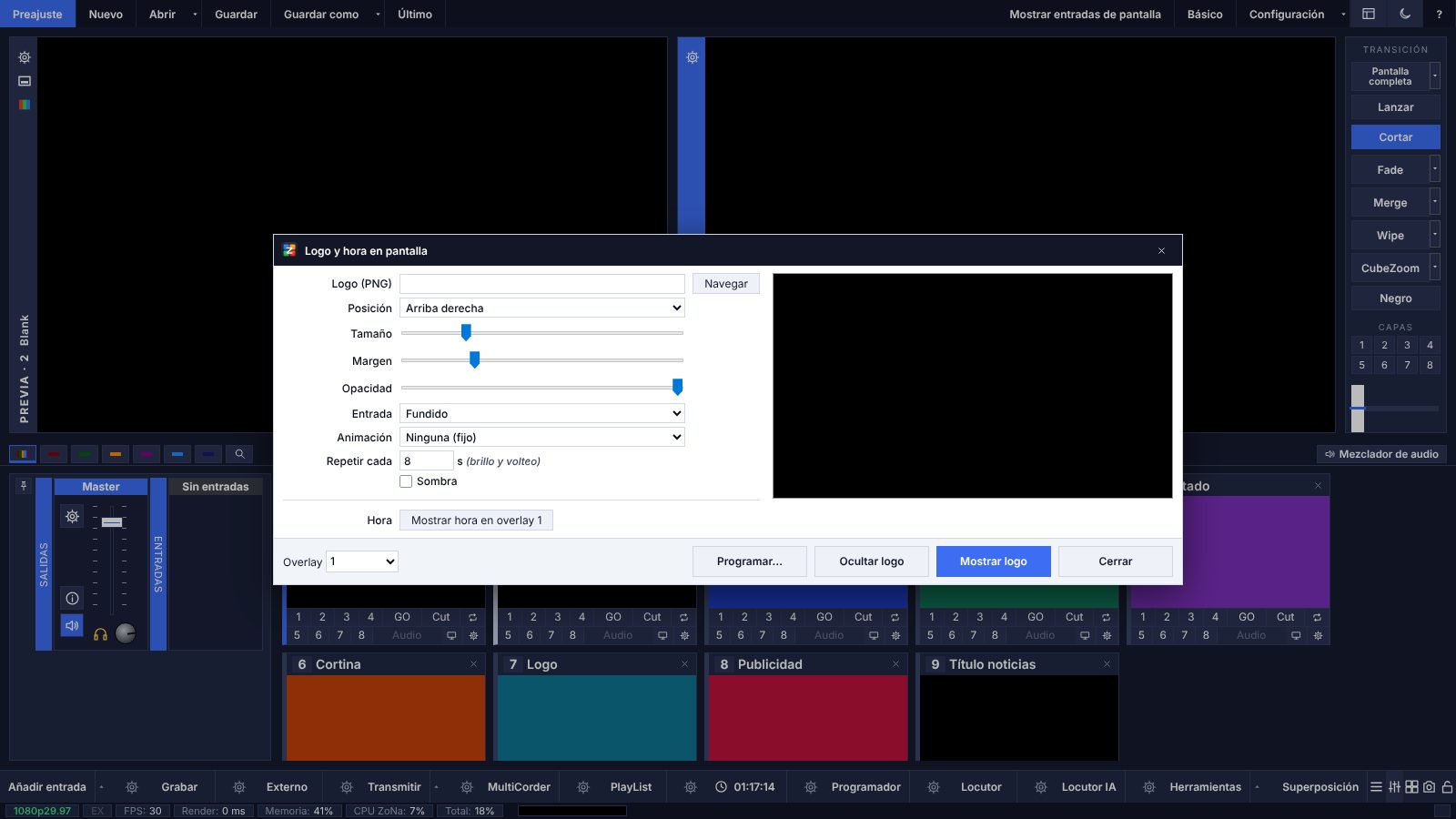Click Guardar como in top menu
Image resolution: width=1456 pixels, height=819 pixels.
click(321, 14)
